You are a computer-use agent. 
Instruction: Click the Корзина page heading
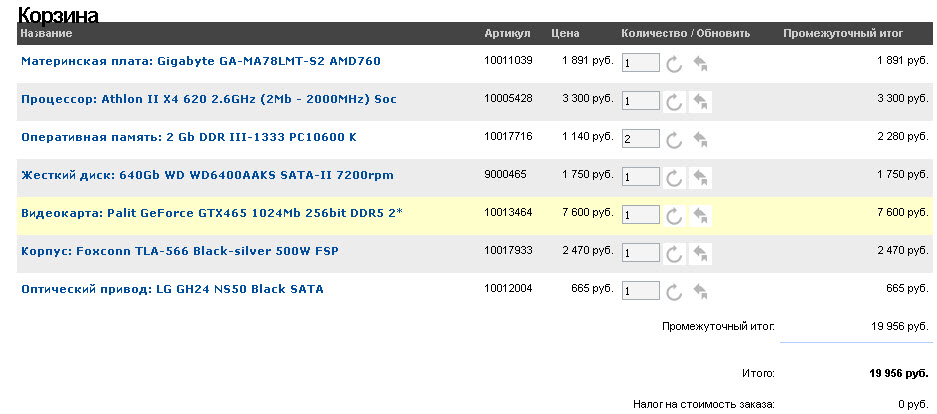point(58,14)
